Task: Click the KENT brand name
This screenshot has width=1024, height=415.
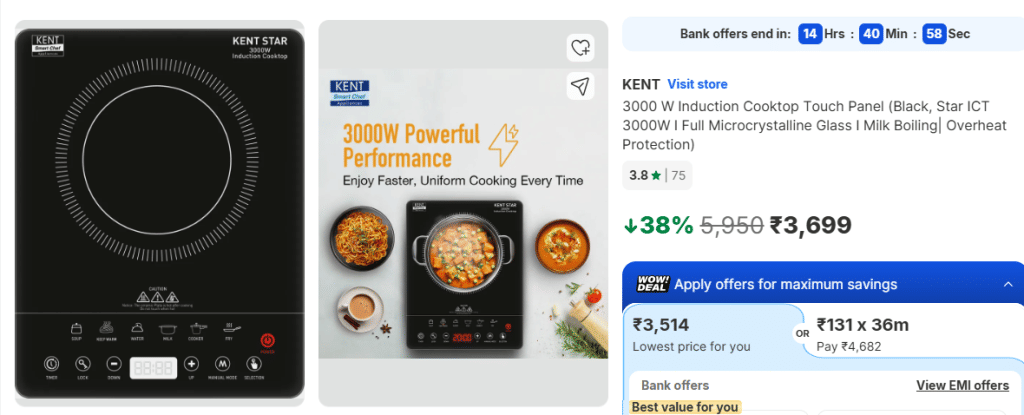Action: (640, 84)
